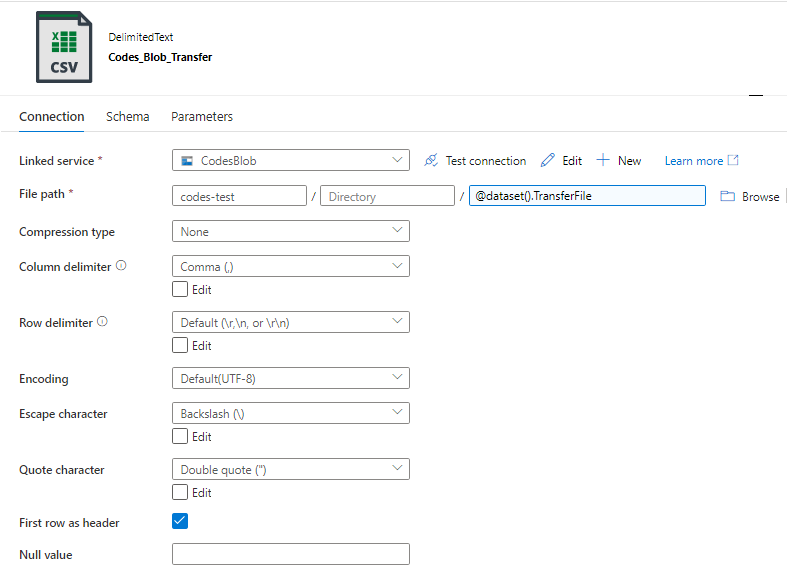Click the CSV dataset file icon
This screenshot has height=578, width=787.
(64, 47)
